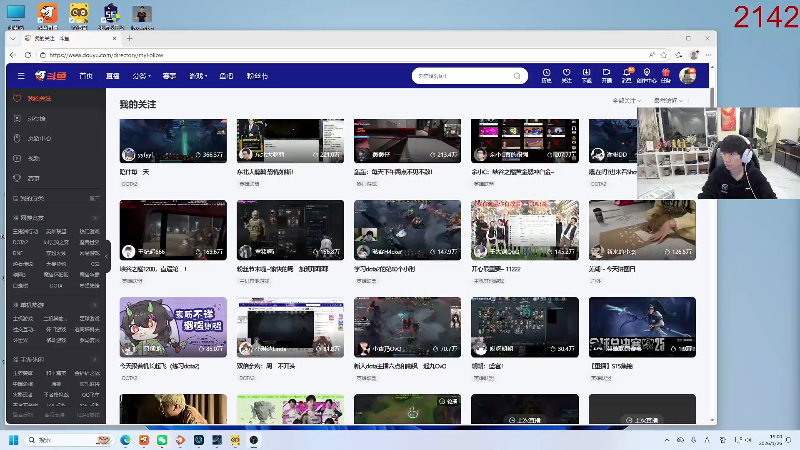Image resolution: width=800 pixels, height=450 pixels.
Task: Expand the 分类 dropdown in navigation bar
Action: (141, 76)
